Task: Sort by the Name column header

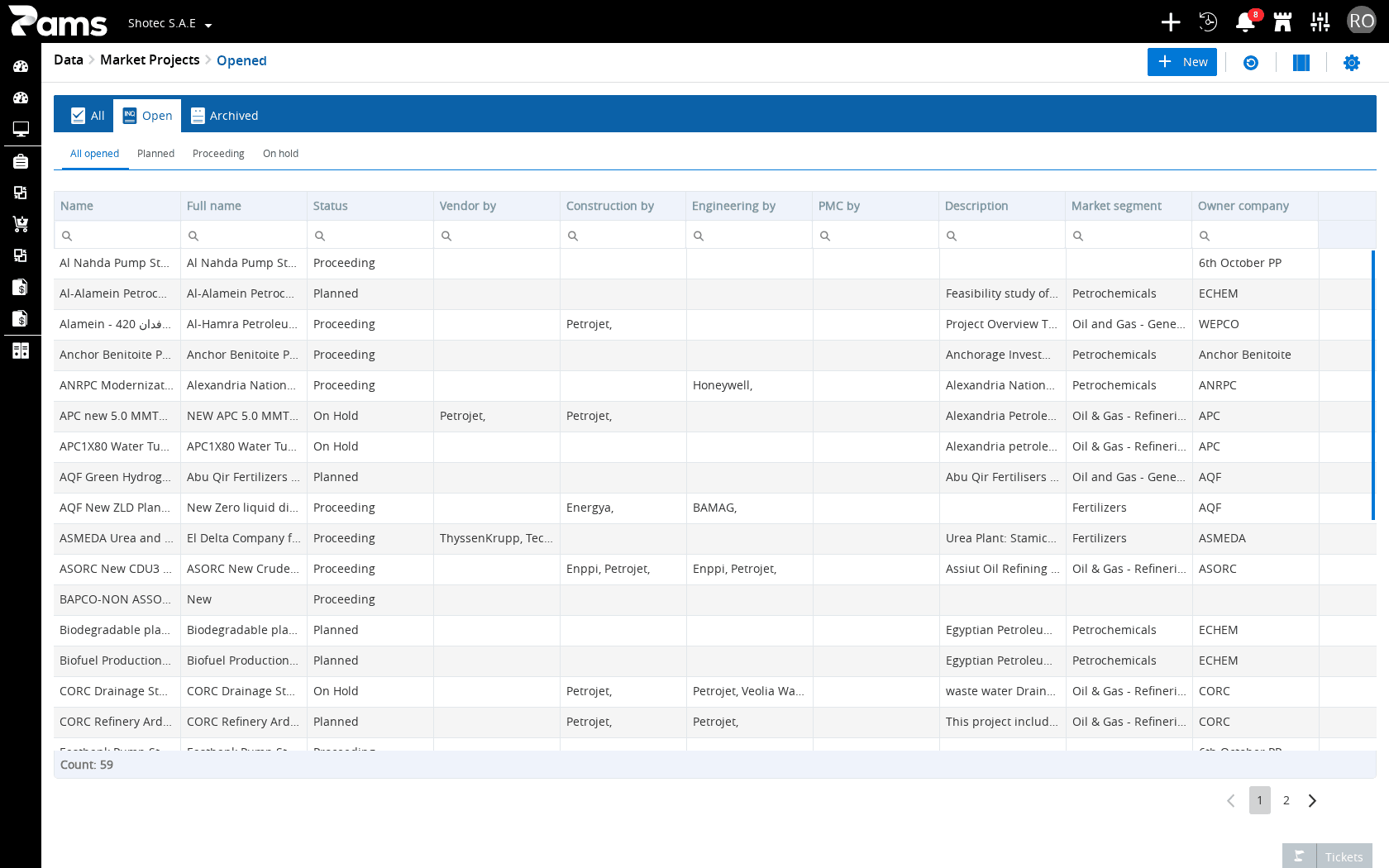Action: tap(117, 206)
